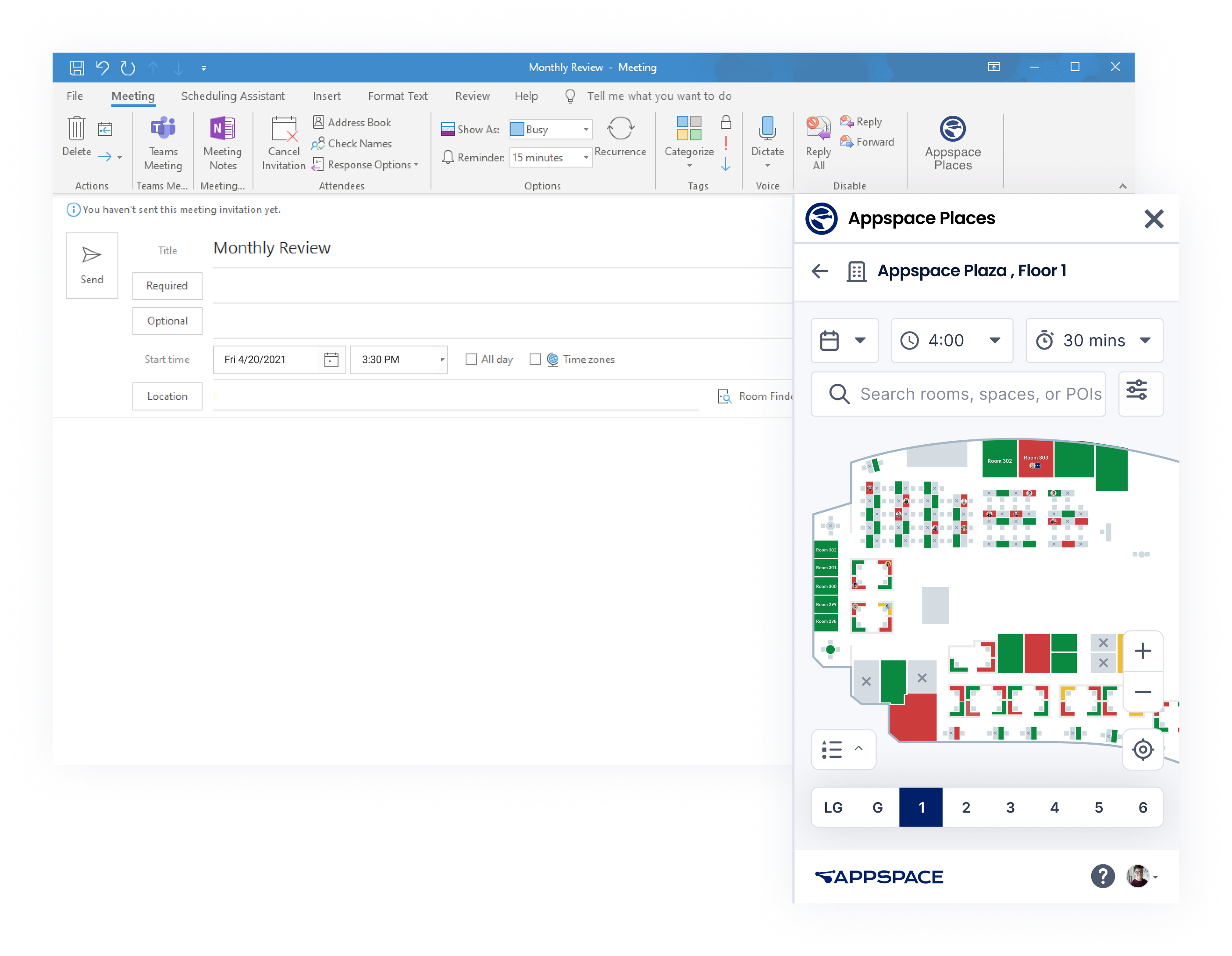1232x956 pixels.
Task: Select the red Room 303 on map
Action: coord(1036,460)
